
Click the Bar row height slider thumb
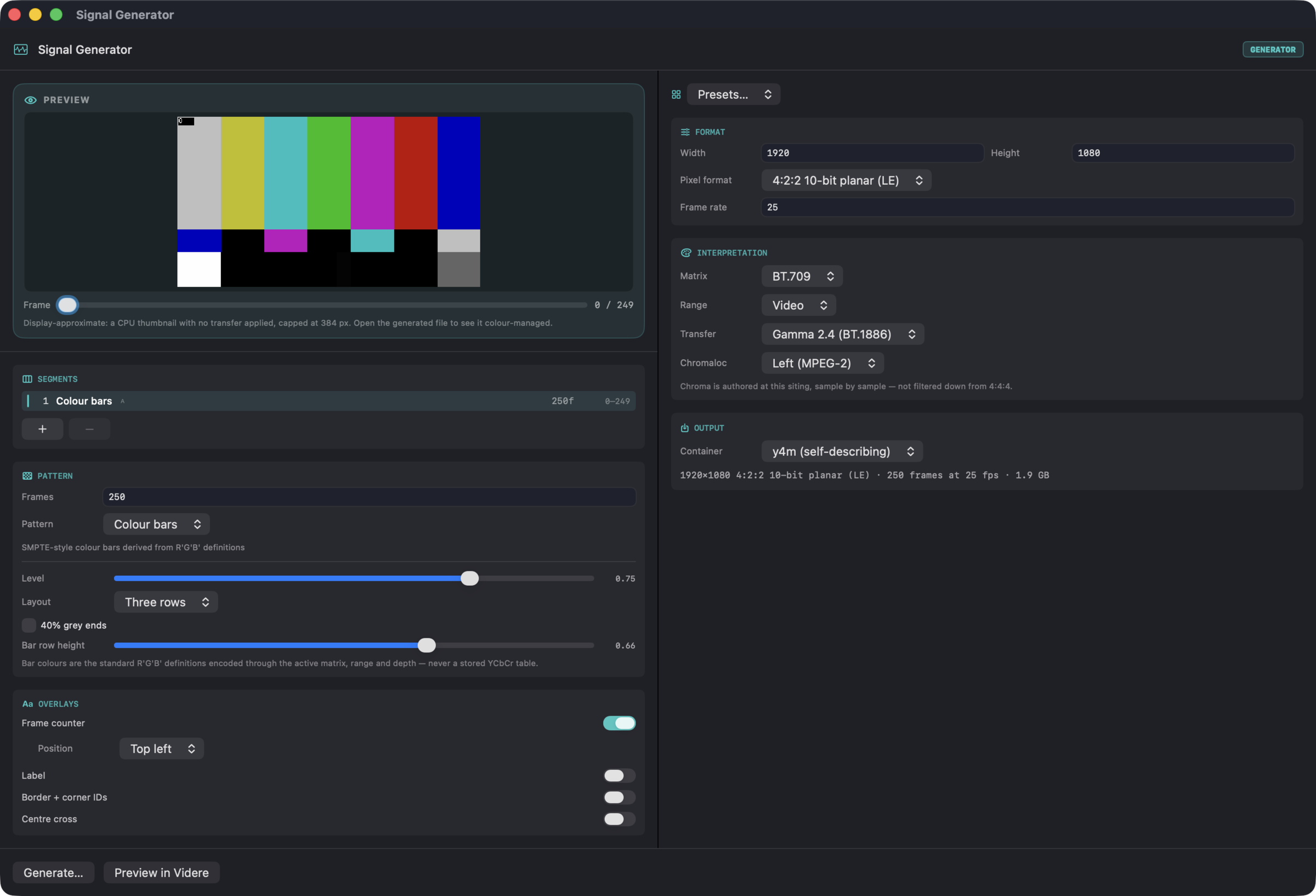click(x=427, y=645)
